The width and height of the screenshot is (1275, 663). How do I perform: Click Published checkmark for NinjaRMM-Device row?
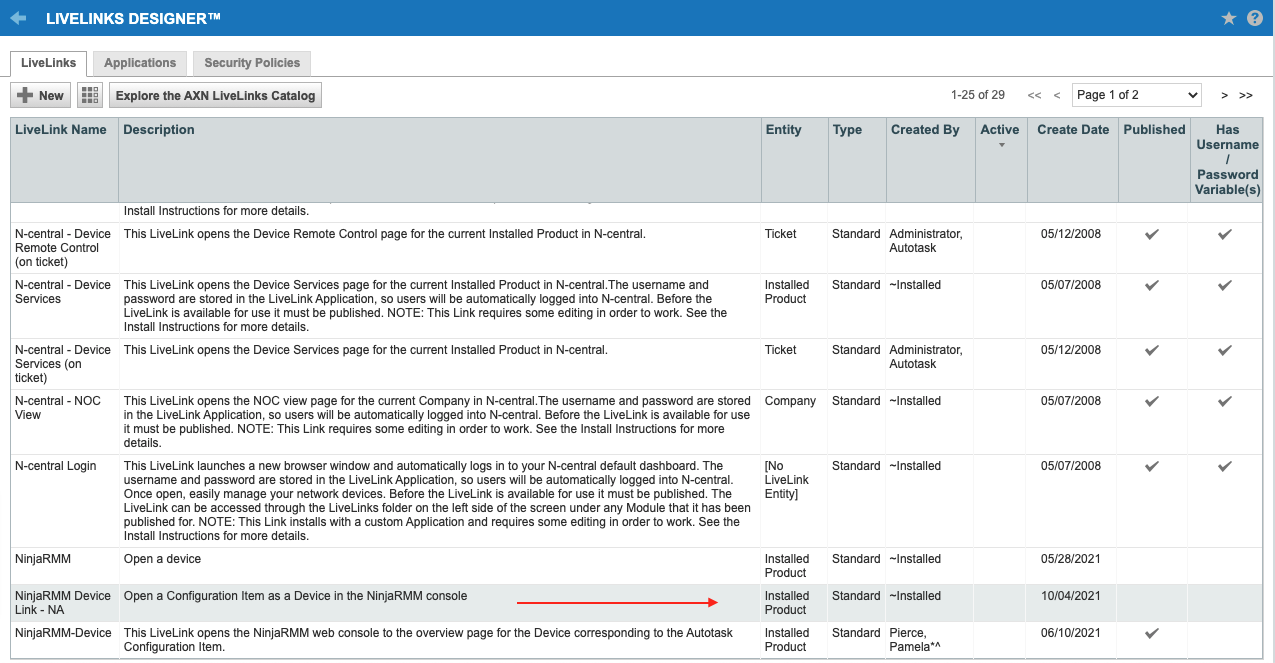[1152, 633]
